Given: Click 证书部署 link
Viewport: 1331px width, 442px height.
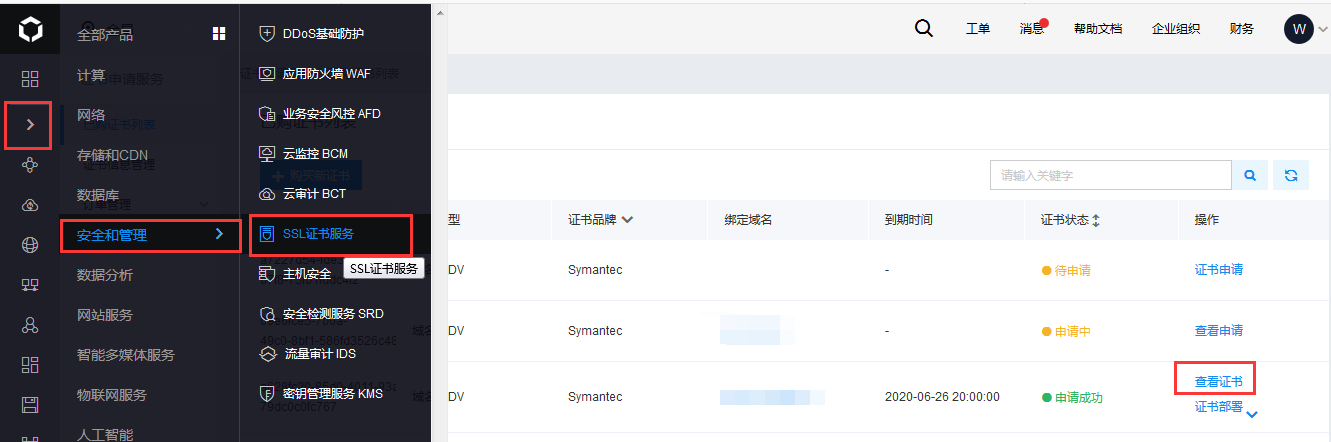Looking at the screenshot, I should 1219,407.
